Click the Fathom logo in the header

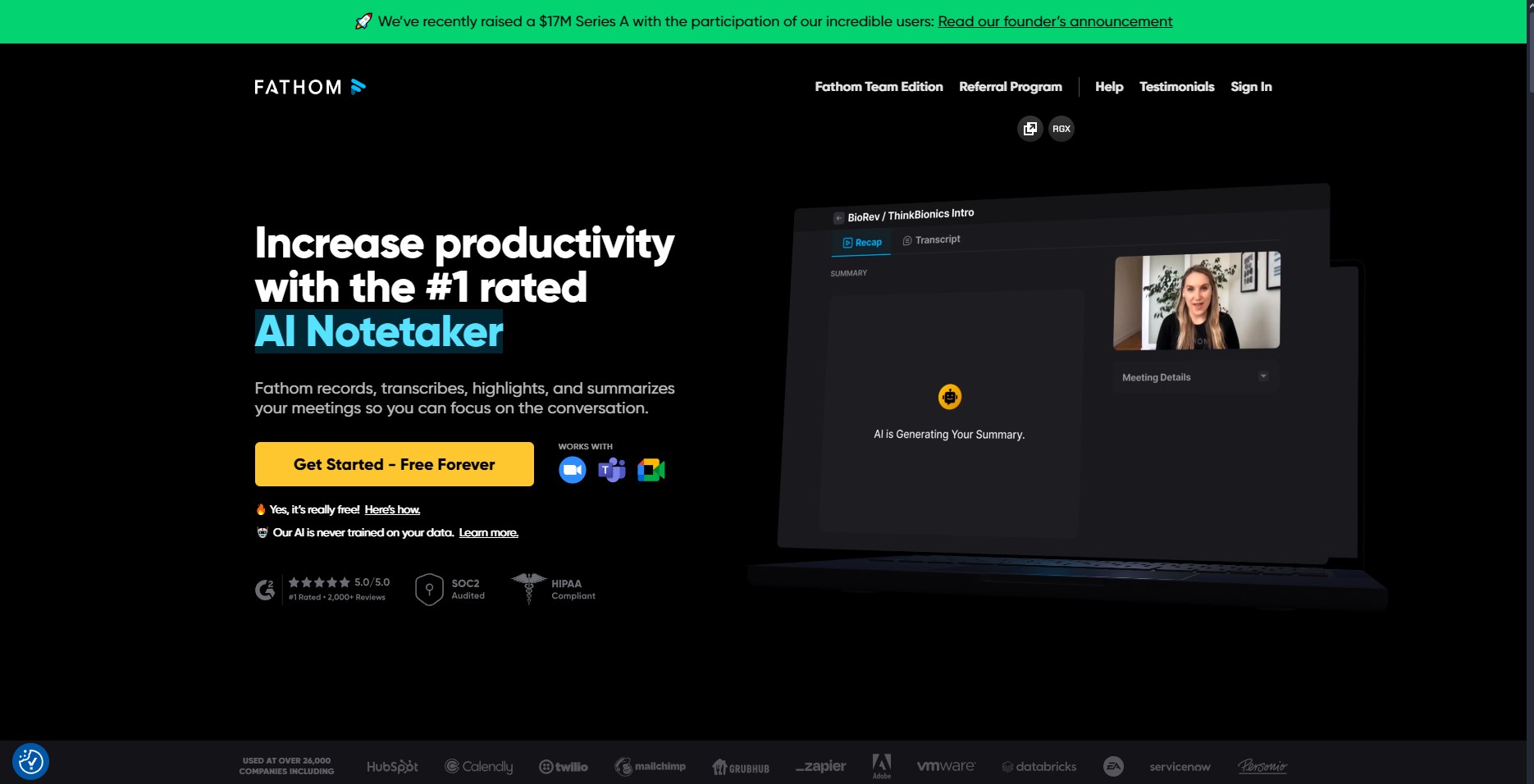coord(310,87)
